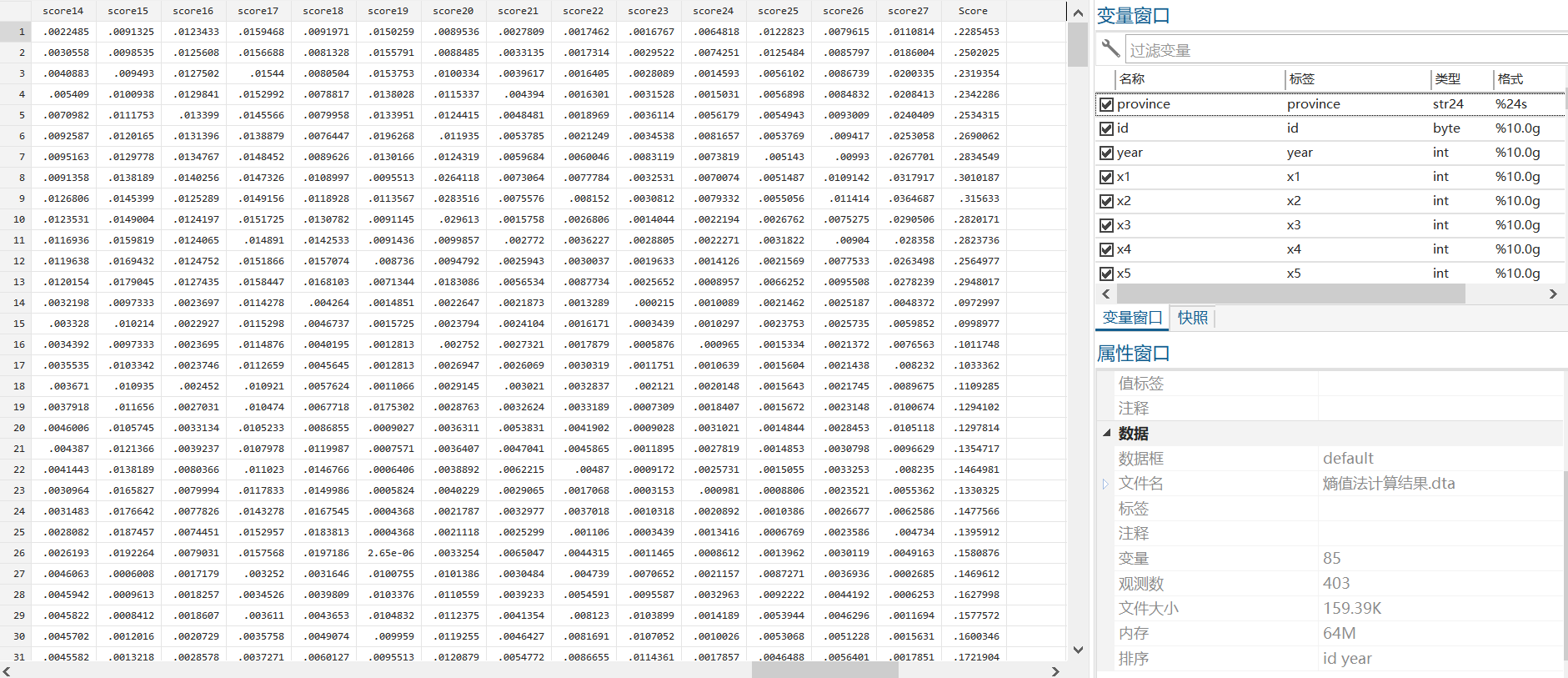Uncheck the province variable checkbox
Screen dimensions: 1568x678
[1106, 104]
